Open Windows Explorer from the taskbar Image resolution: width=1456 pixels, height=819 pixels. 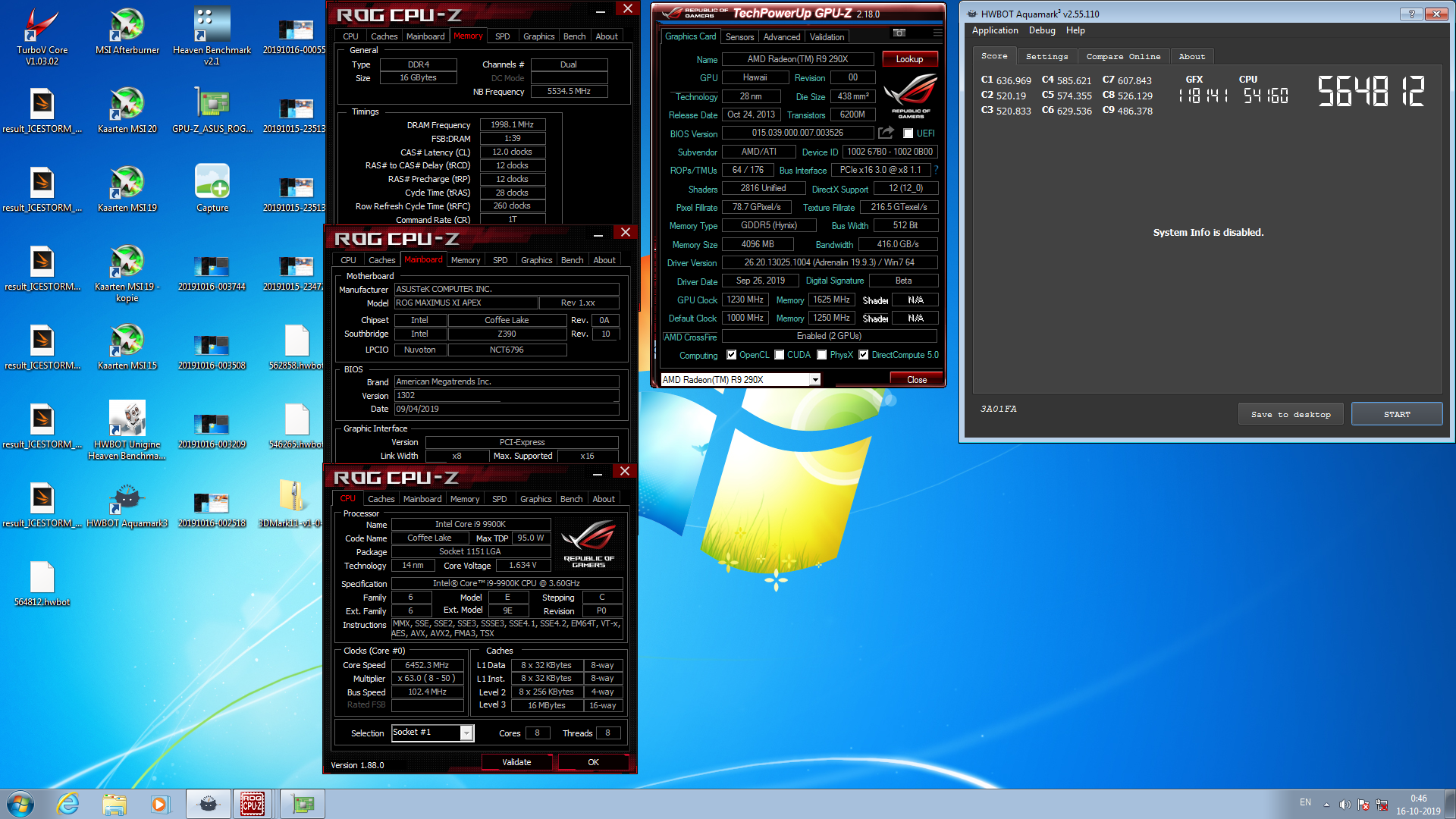tap(115, 804)
